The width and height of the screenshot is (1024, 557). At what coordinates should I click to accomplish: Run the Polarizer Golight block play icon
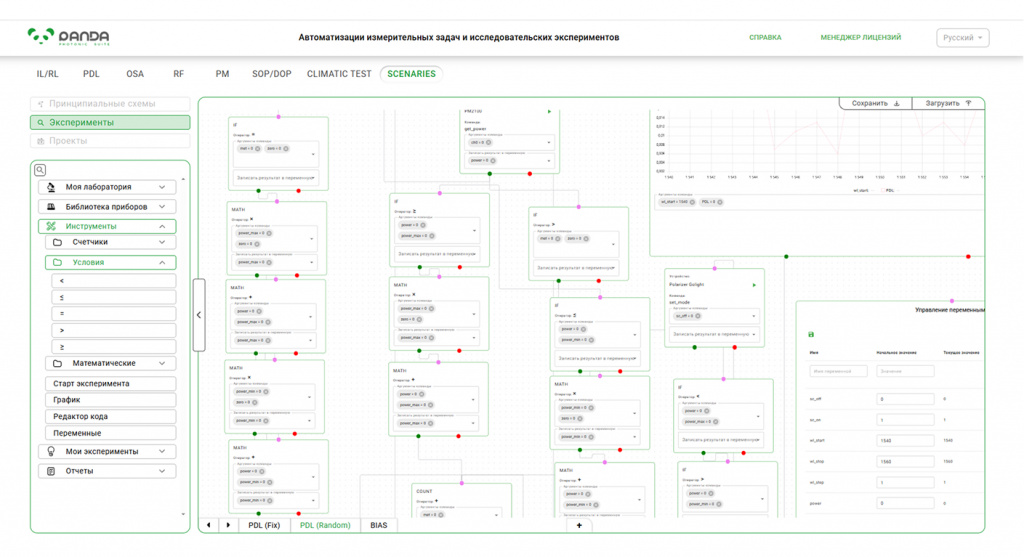click(754, 285)
